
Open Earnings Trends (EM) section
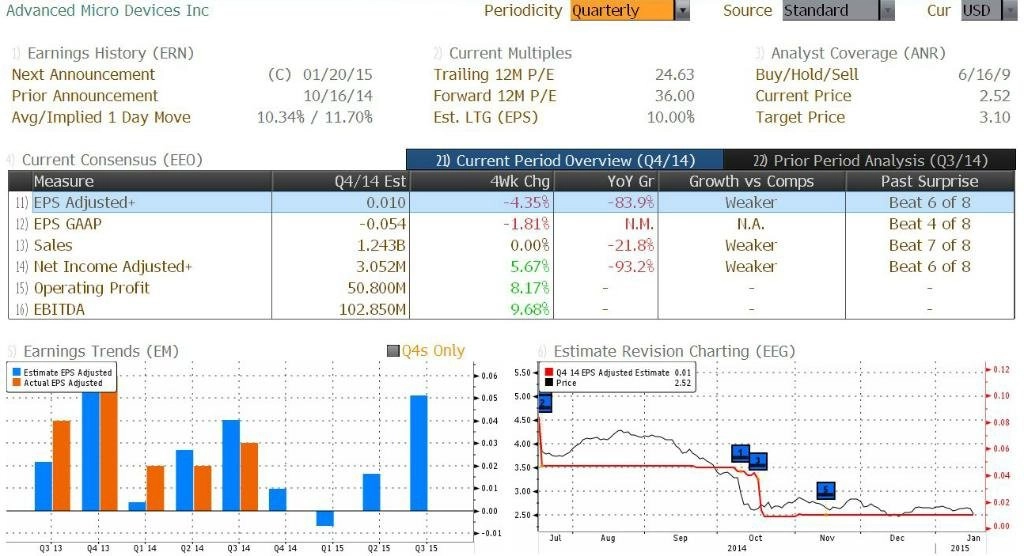101,351
